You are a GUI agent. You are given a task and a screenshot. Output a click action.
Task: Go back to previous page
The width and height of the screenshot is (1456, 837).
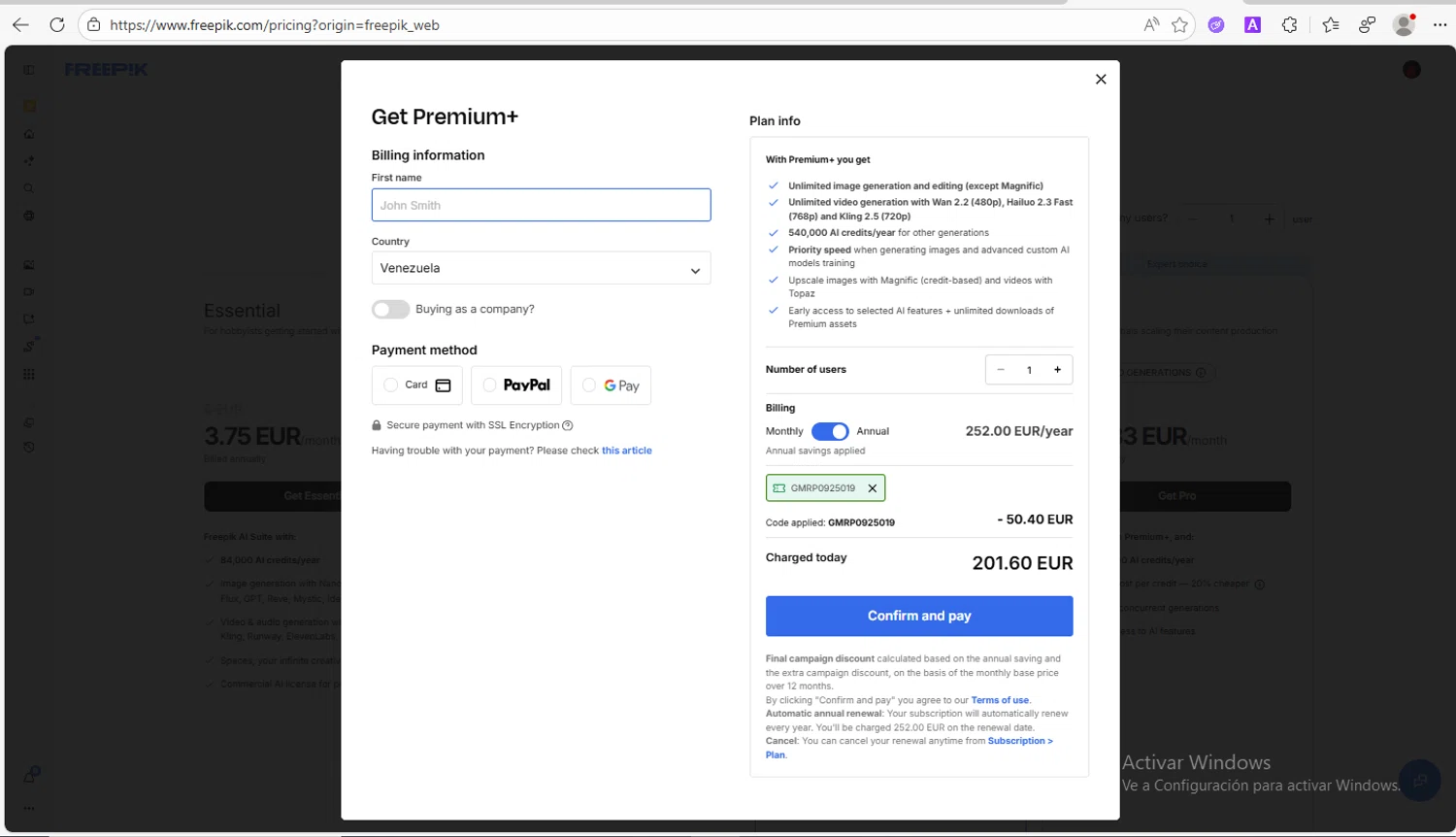point(20,25)
